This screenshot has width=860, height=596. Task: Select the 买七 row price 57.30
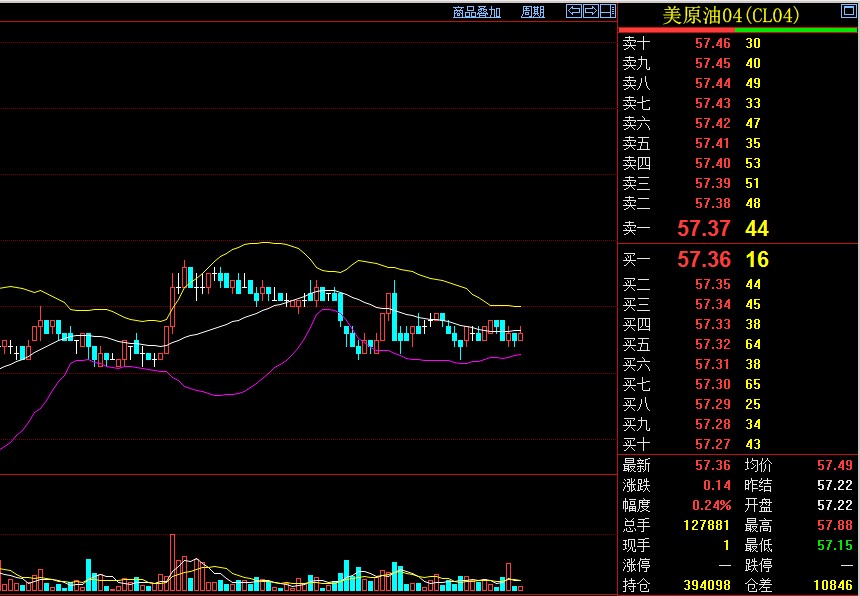pyautogui.click(x=712, y=384)
